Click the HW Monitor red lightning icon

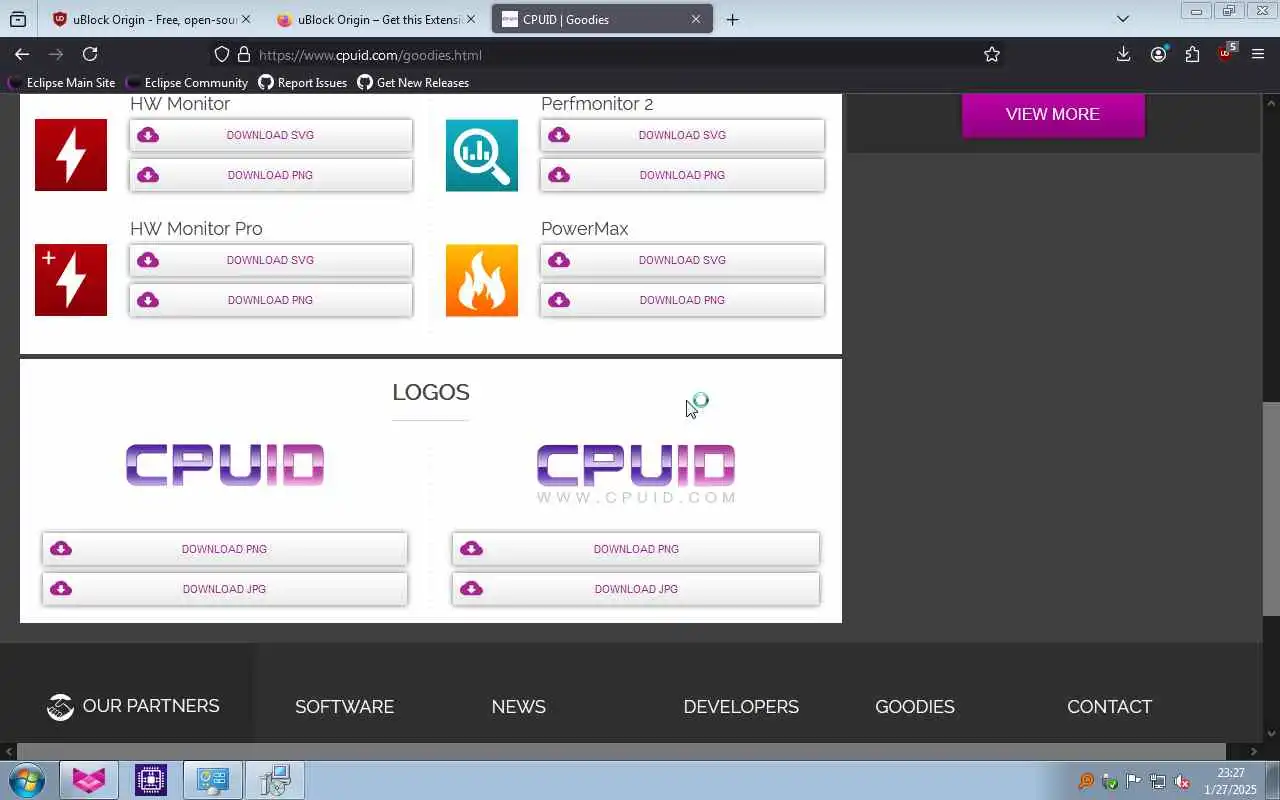(x=71, y=155)
